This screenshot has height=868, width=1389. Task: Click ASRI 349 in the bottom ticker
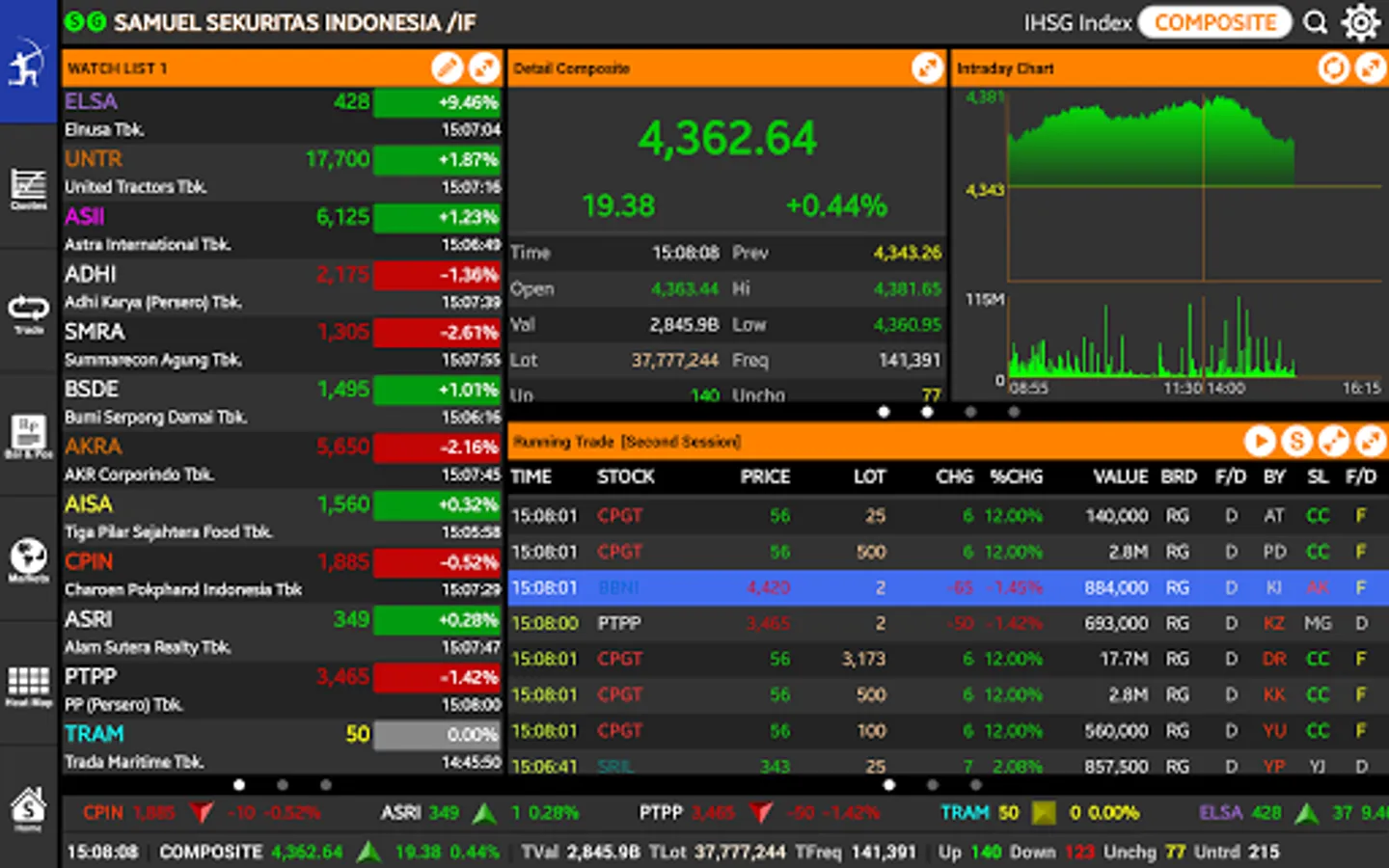(420, 813)
